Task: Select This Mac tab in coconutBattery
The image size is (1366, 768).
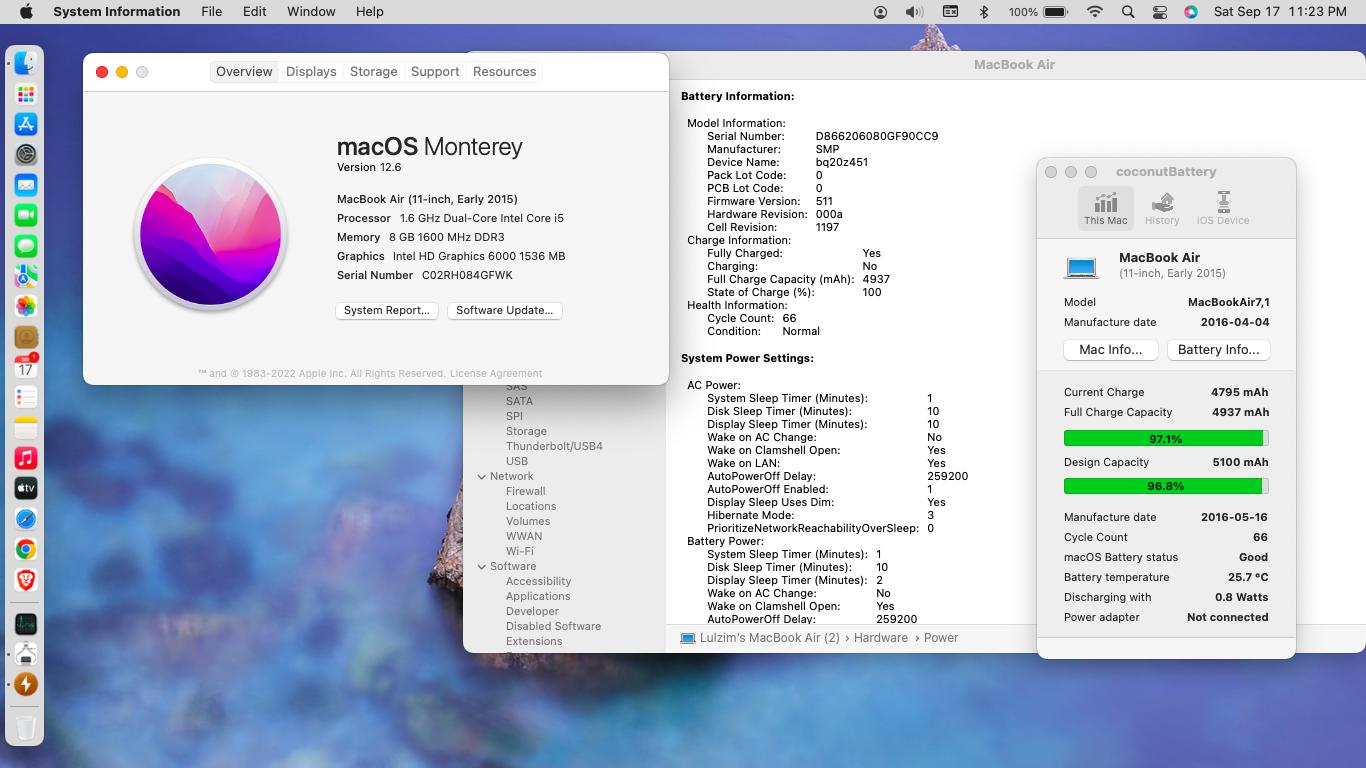Action: tap(1105, 208)
